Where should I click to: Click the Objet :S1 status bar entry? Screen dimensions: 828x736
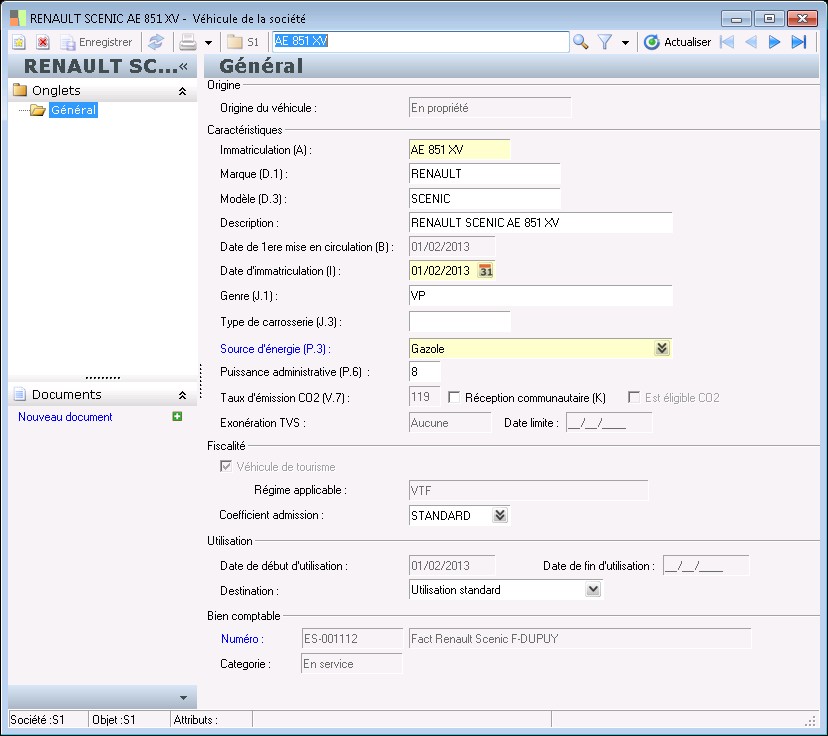[129, 720]
